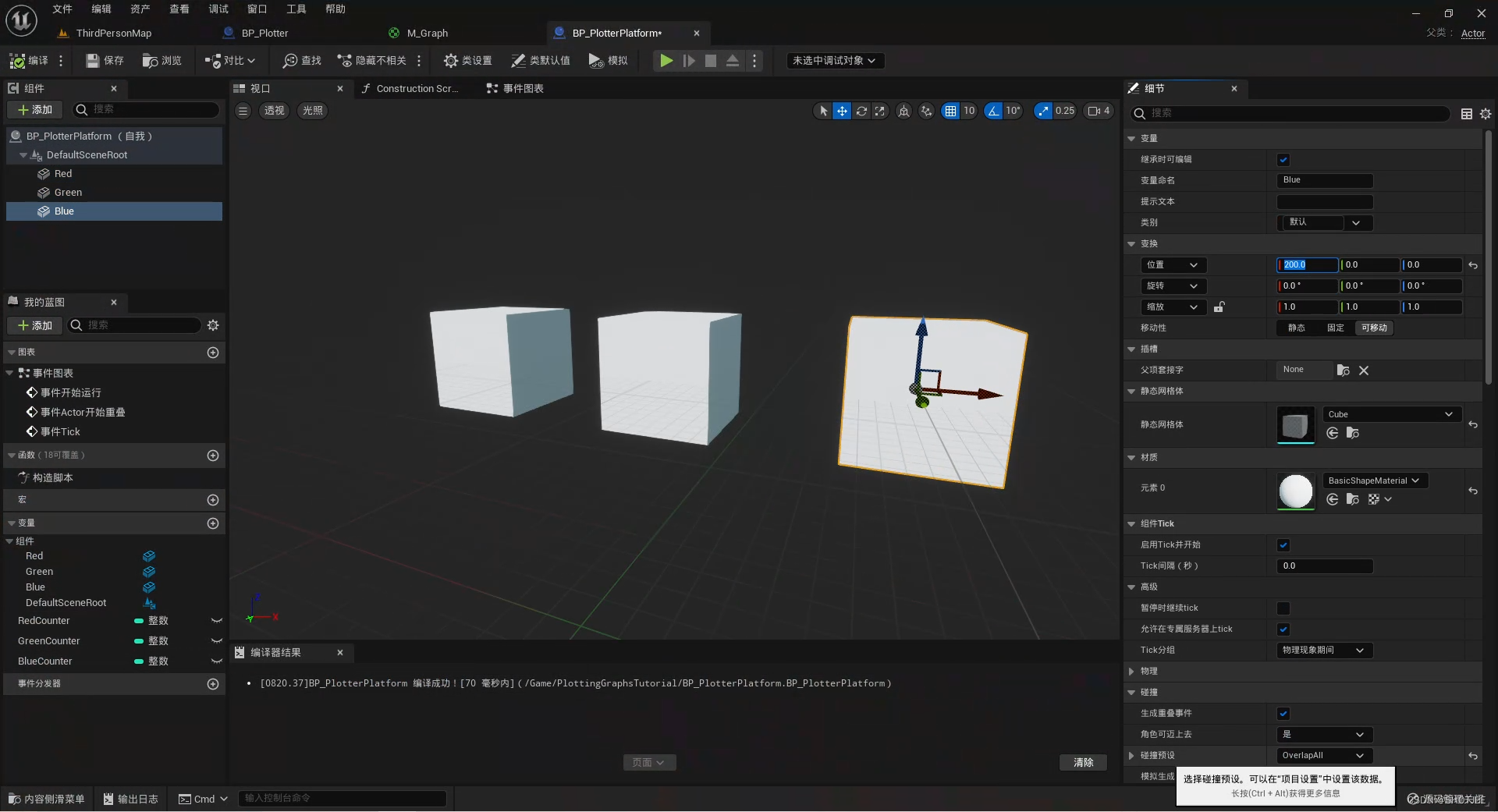Reset location value to default arrow
Screen dimensions: 1498x812
tap(1473, 265)
